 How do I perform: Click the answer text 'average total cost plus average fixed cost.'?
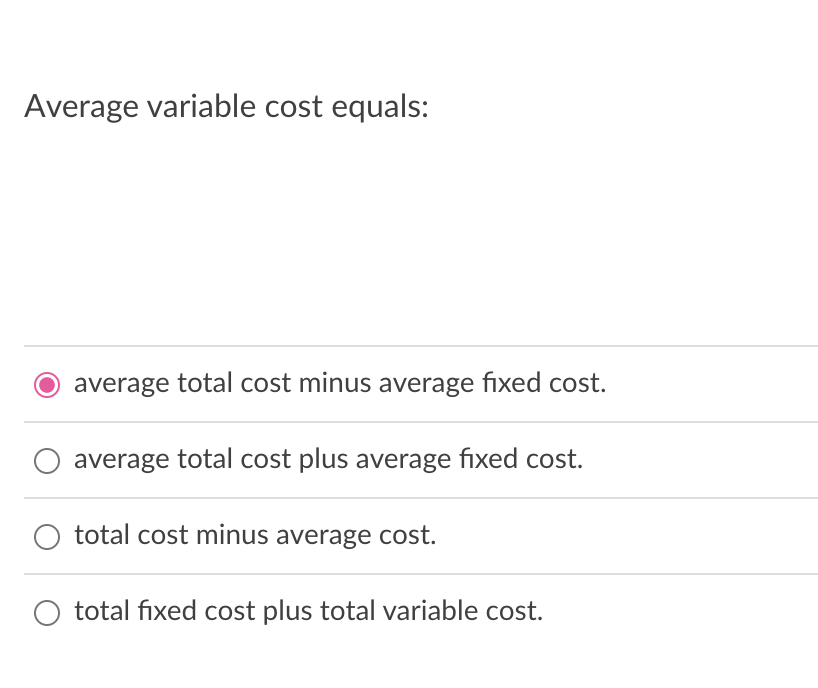(x=329, y=460)
